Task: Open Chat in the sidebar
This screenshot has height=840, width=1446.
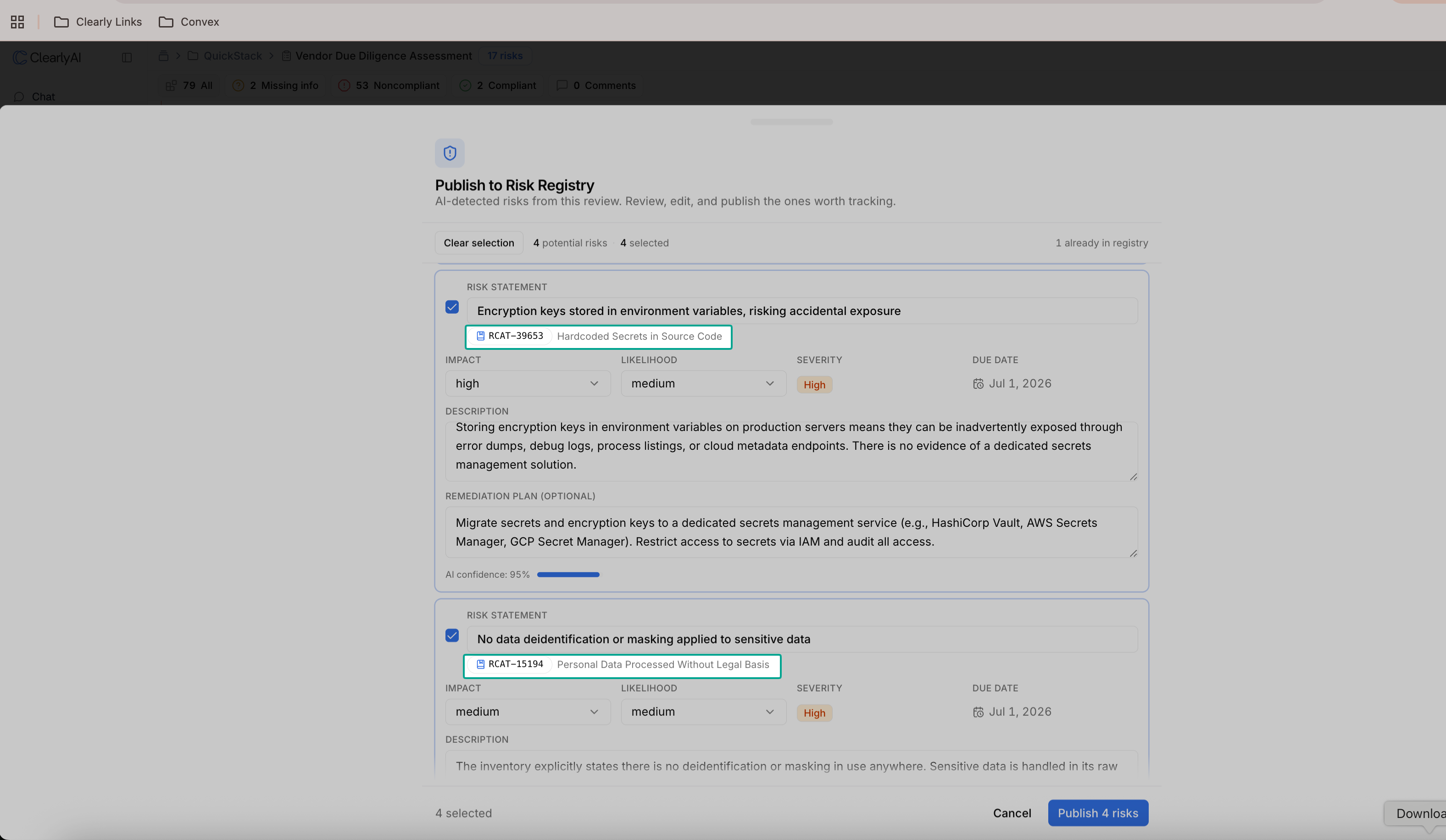Action: point(36,96)
